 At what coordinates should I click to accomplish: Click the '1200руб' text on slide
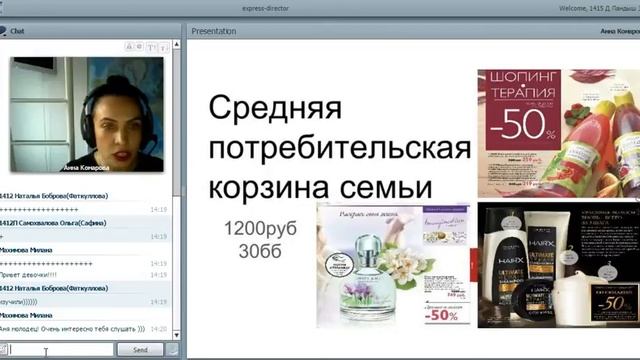coord(260,228)
